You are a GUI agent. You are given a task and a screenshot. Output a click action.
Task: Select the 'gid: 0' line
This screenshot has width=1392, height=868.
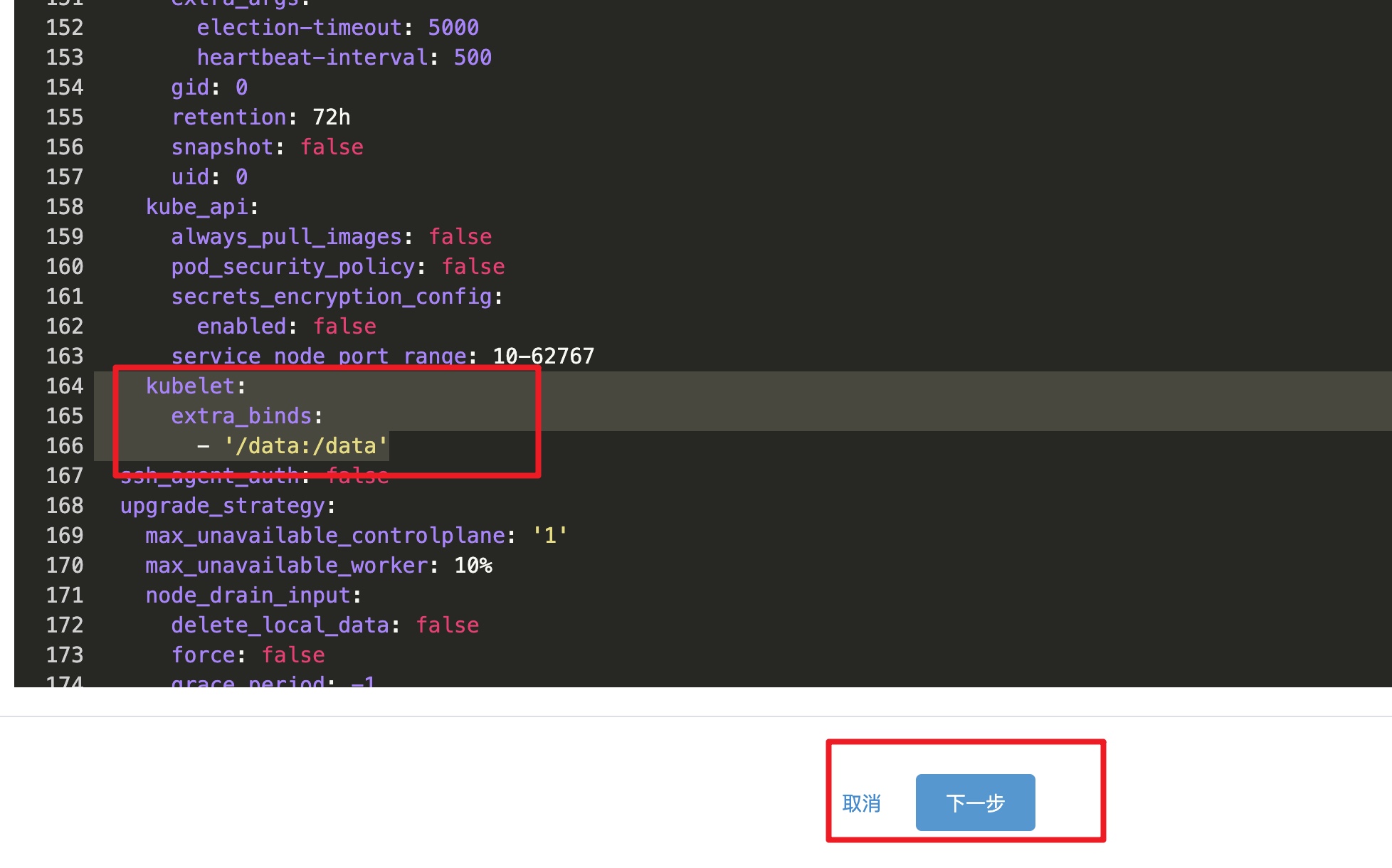click(209, 88)
